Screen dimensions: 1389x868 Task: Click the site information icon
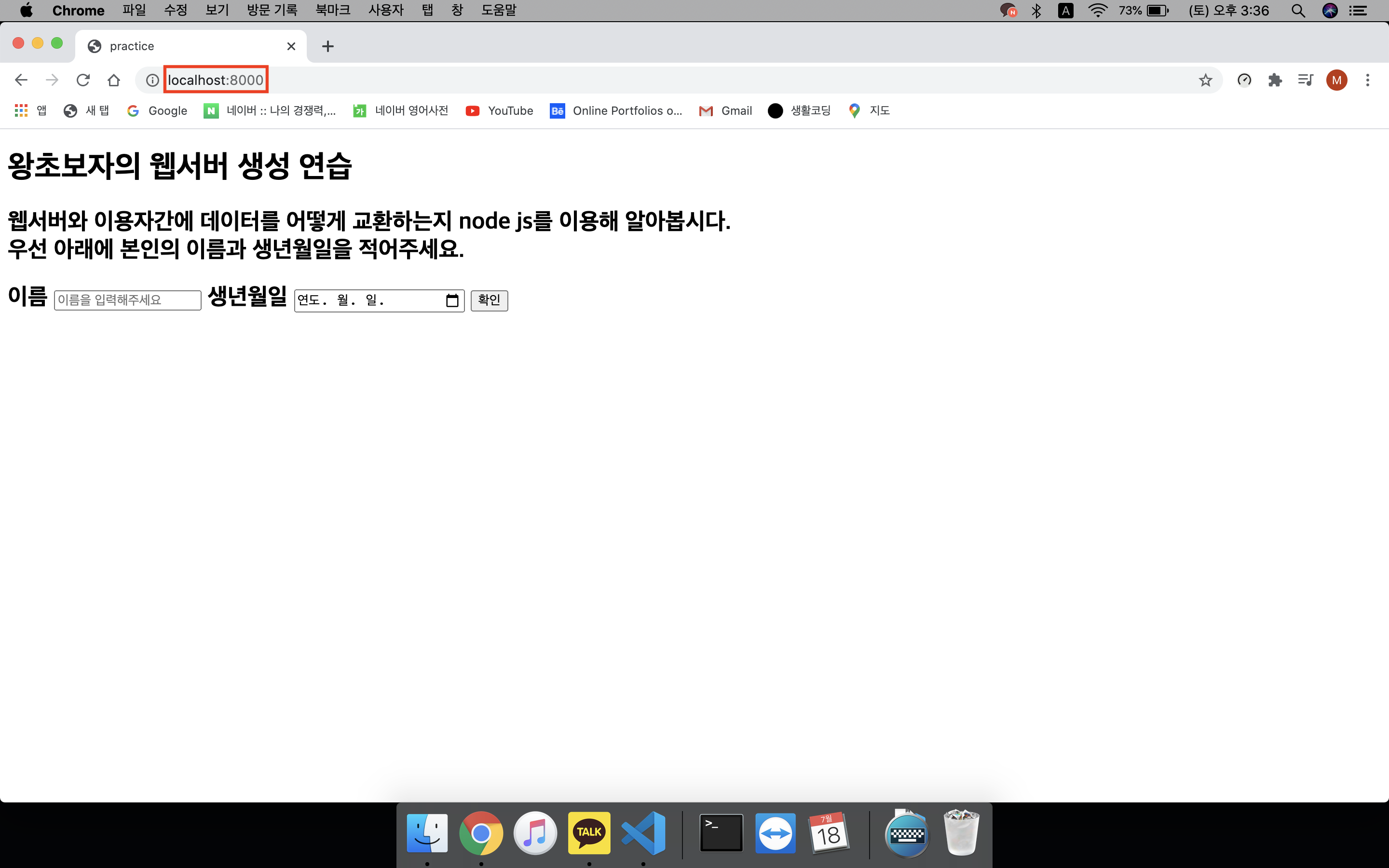coord(152,80)
